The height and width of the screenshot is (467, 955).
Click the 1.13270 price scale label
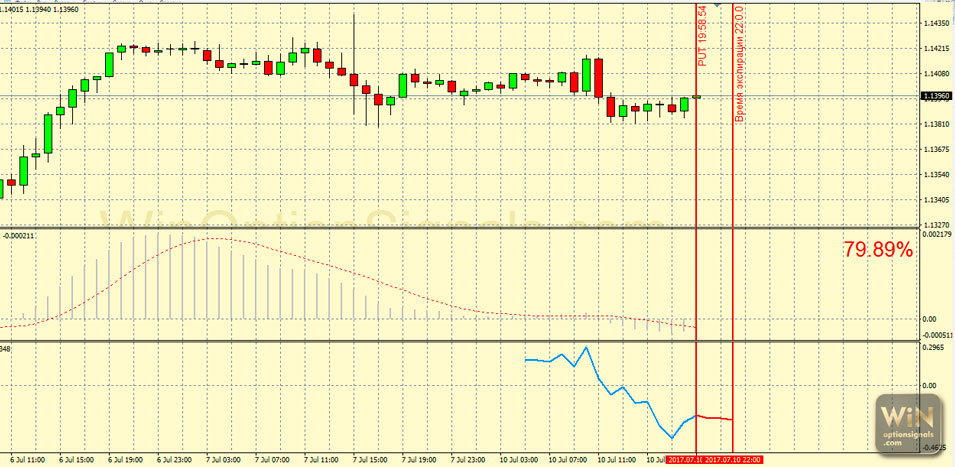937,225
